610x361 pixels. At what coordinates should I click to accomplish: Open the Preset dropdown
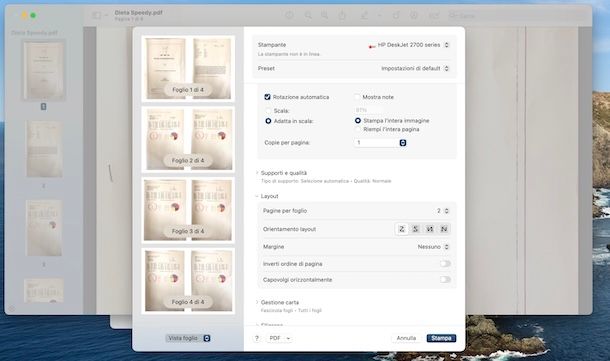tap(415, 68)
